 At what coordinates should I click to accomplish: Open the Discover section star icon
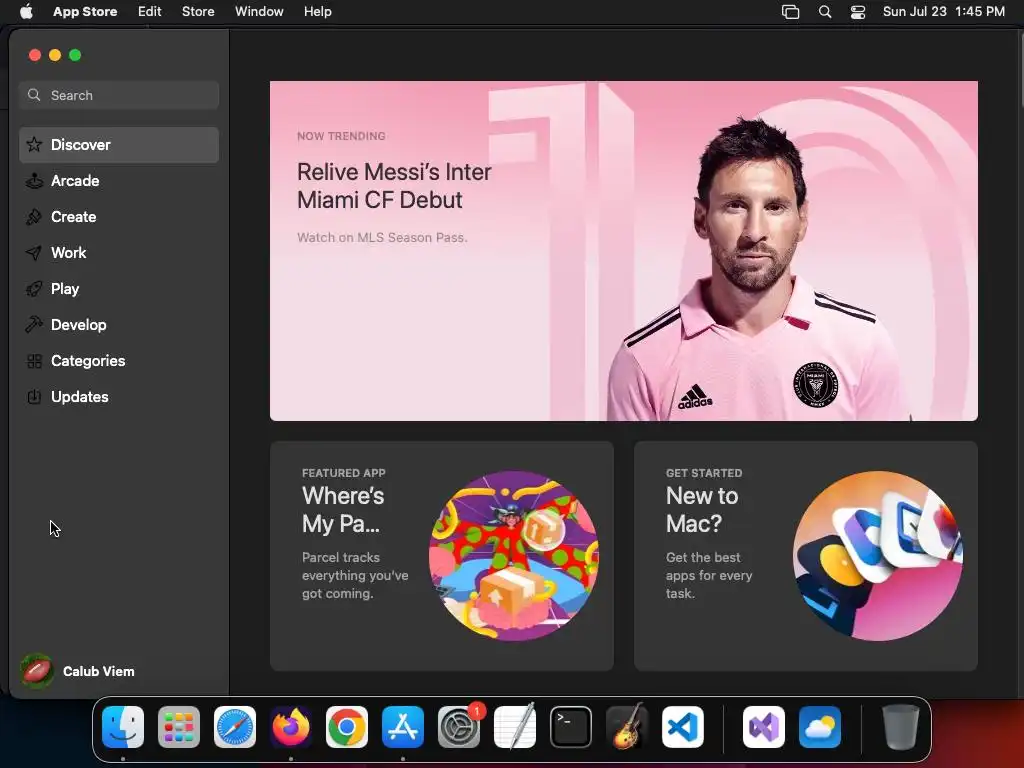[x=34, y=144]
